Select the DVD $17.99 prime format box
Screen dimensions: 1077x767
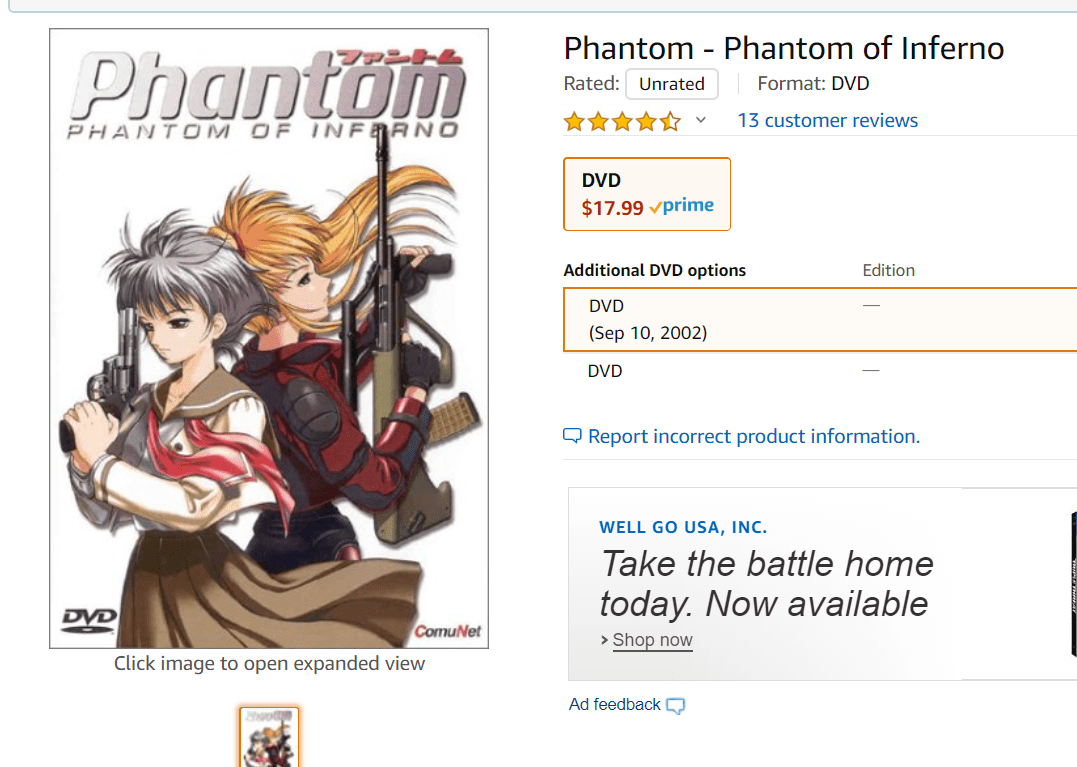(647, 194)
